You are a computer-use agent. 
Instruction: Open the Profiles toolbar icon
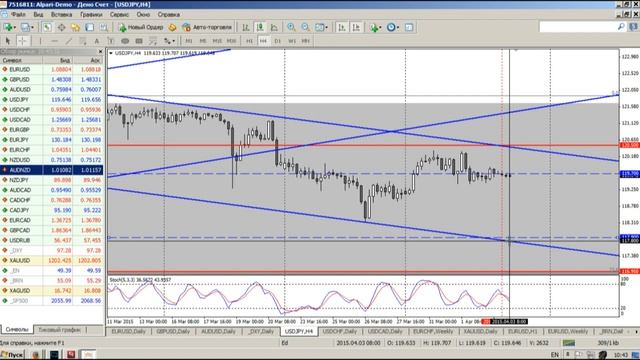[25, 27]
